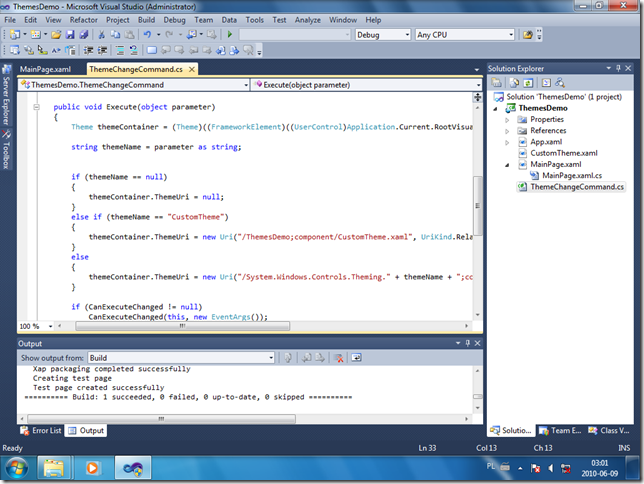Click the Refresh icon in Solution Explorer

pyautogui.click(x=528, y=83)
